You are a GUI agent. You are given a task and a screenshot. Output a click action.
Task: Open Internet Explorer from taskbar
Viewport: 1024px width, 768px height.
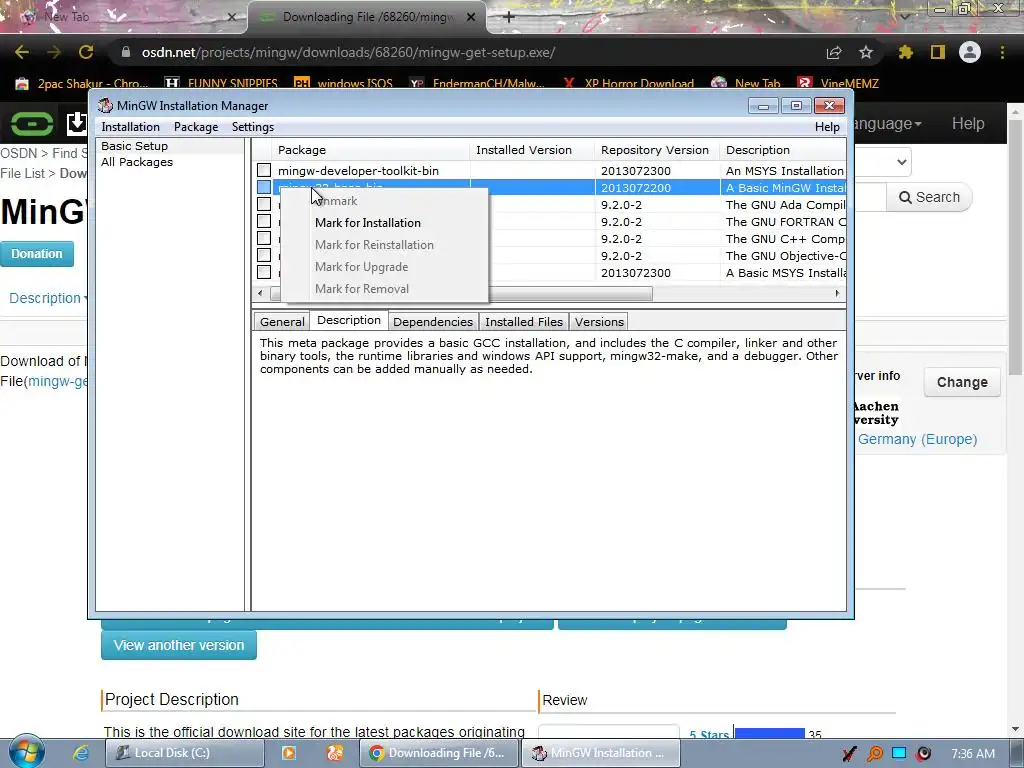click(x=81, y=753)
